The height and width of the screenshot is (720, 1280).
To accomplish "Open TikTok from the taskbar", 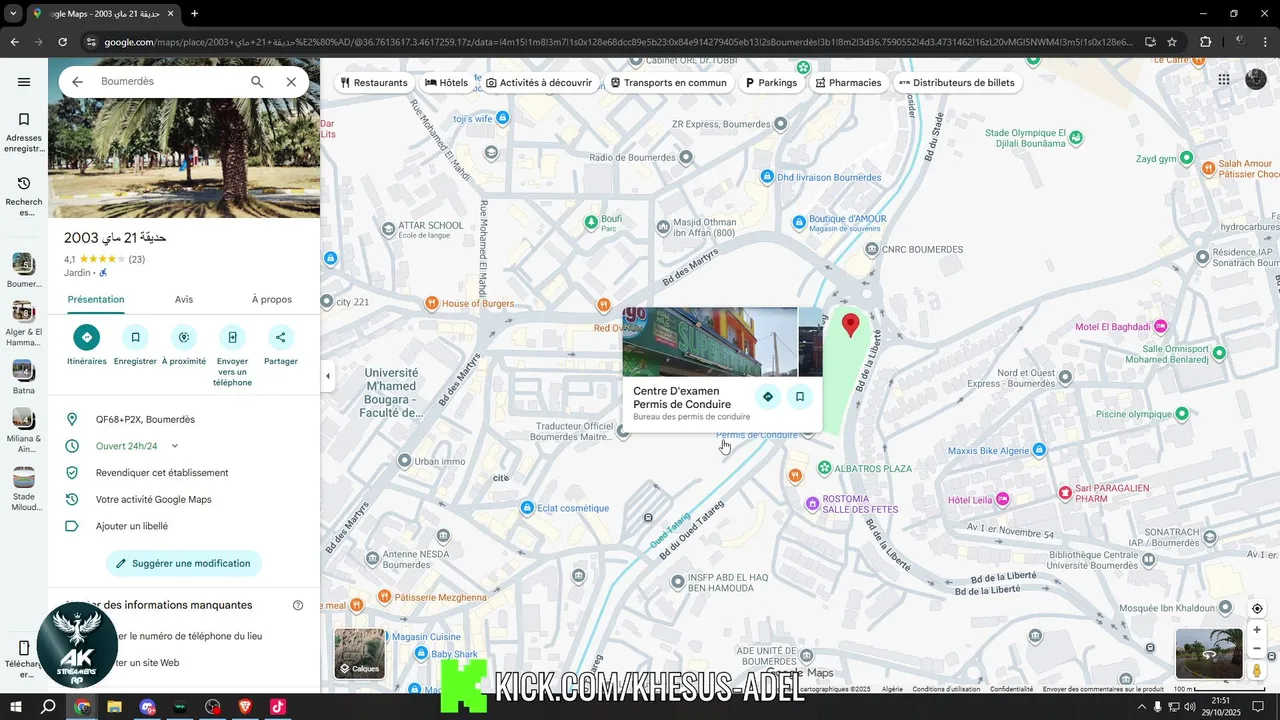I will click(278, 707).
